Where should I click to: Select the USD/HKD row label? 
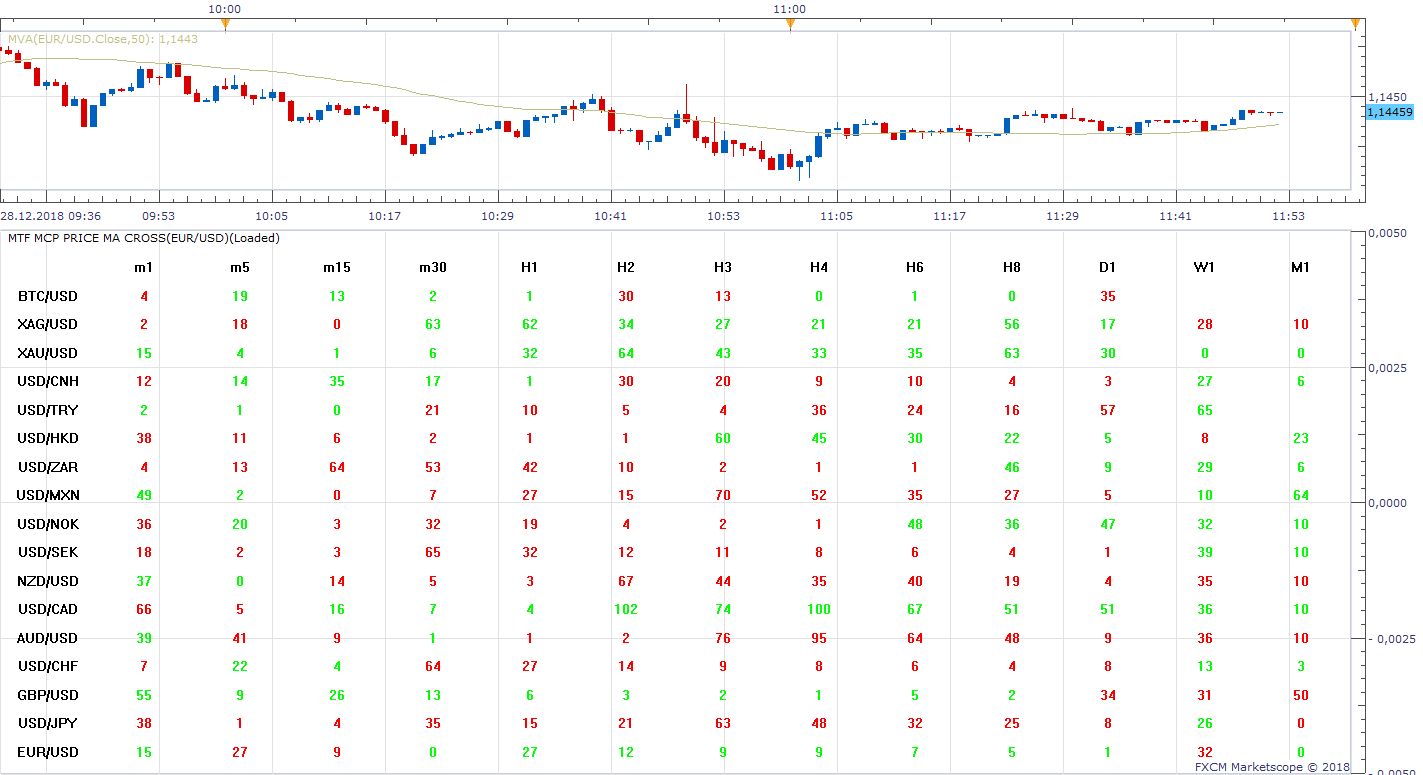[x=47, y=438]
